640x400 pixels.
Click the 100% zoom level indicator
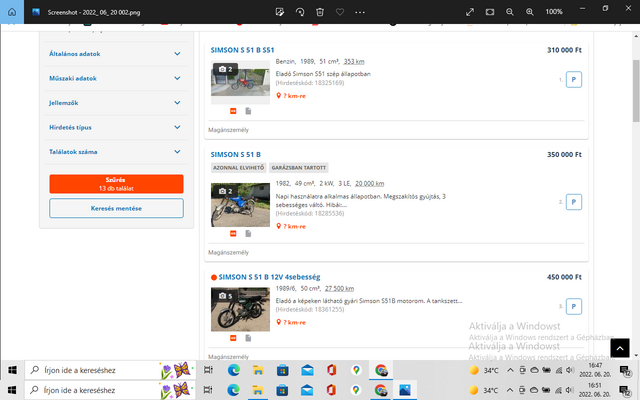coord(554,12)
